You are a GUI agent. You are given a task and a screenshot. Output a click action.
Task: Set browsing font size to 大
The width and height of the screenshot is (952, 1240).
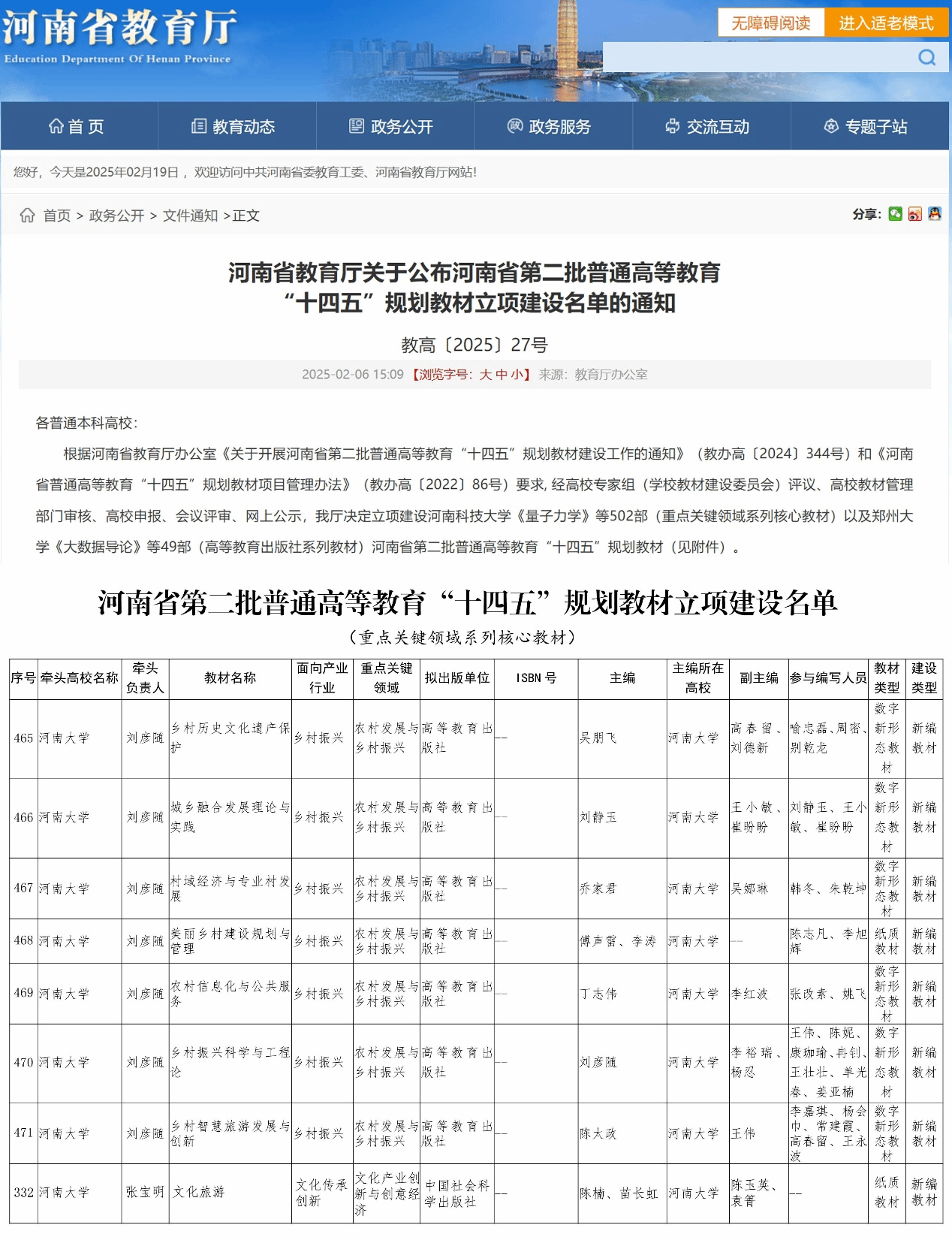[x=486, y=375]
